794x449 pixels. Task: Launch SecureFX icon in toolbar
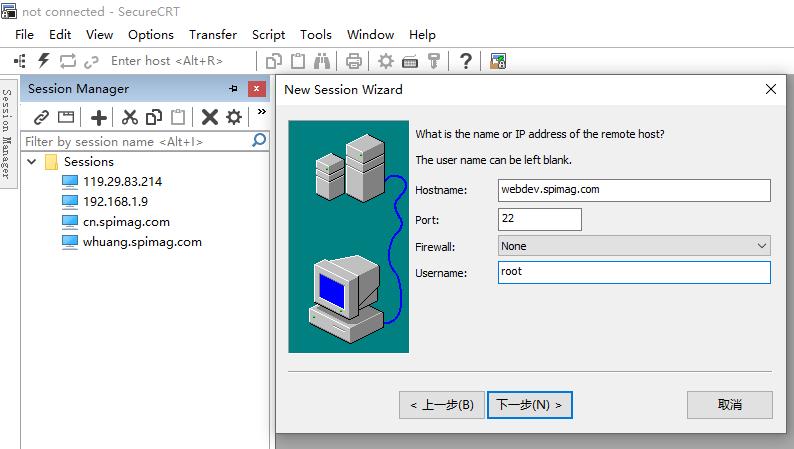(498, 61)
